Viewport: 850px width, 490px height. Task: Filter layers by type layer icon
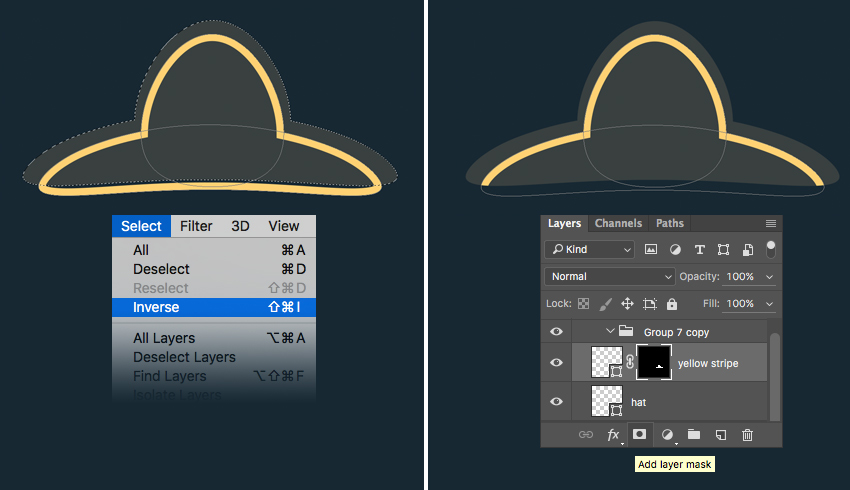699,249
